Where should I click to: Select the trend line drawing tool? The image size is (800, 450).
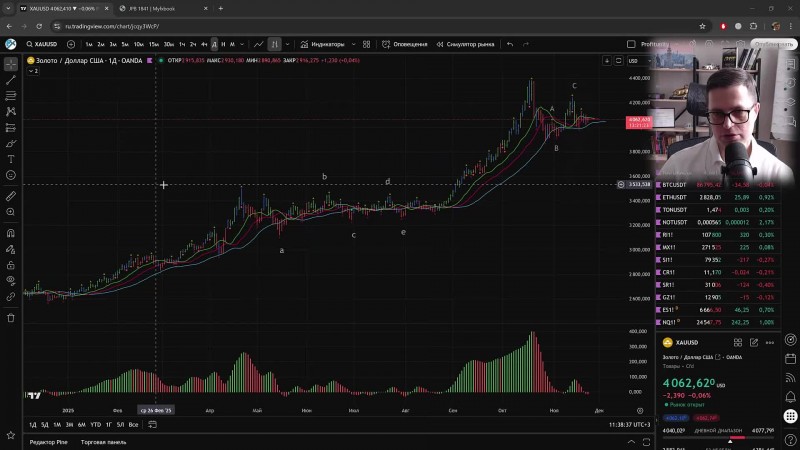[11, 80]
